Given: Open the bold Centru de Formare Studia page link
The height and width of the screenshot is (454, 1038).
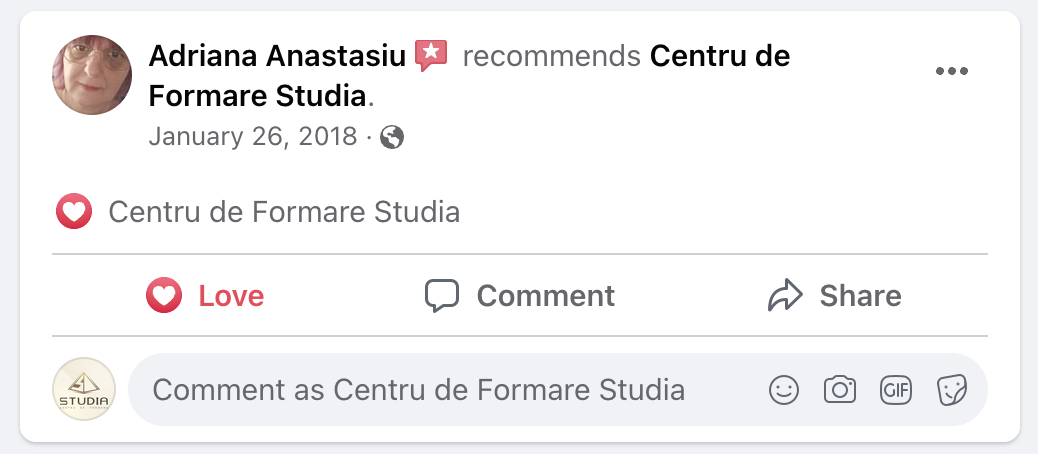Looking at the screenshot, I should [720, 57].
